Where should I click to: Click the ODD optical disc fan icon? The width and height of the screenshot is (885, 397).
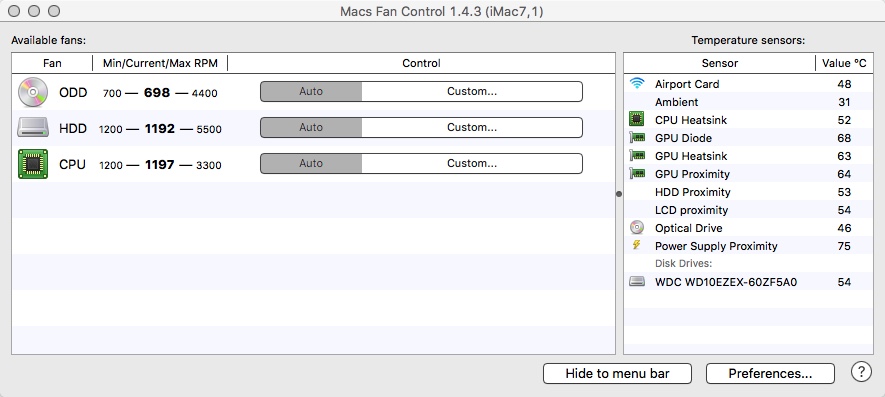tap(33, 92)
